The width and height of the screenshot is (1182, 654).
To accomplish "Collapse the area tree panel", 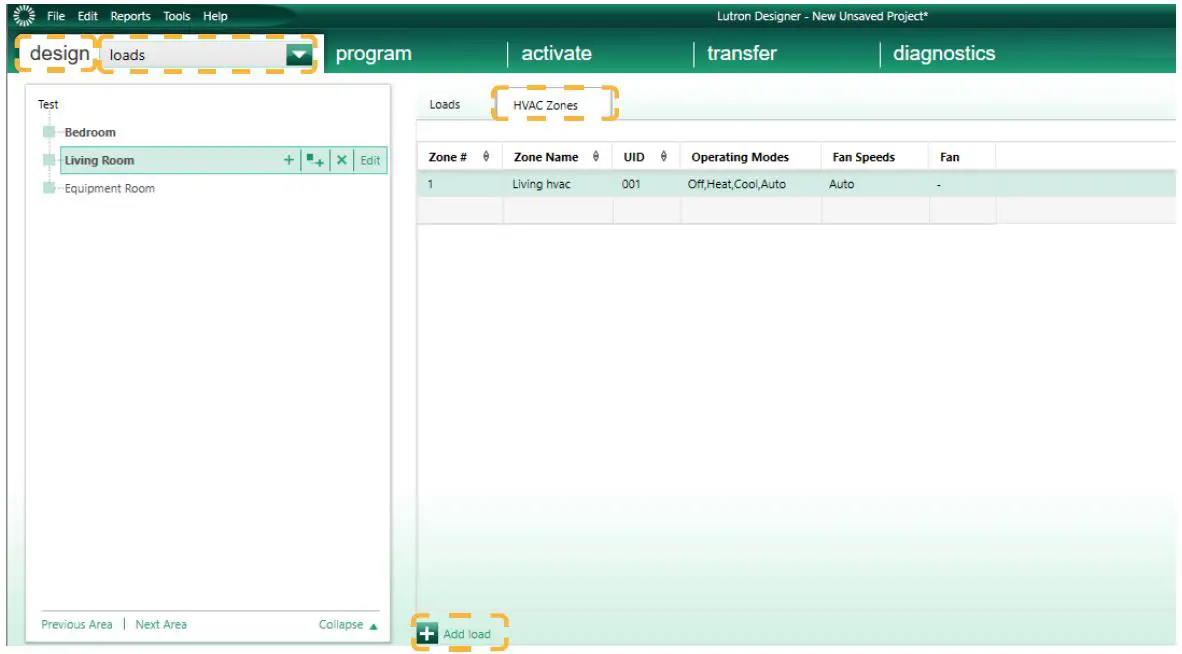I will [343, 623].
